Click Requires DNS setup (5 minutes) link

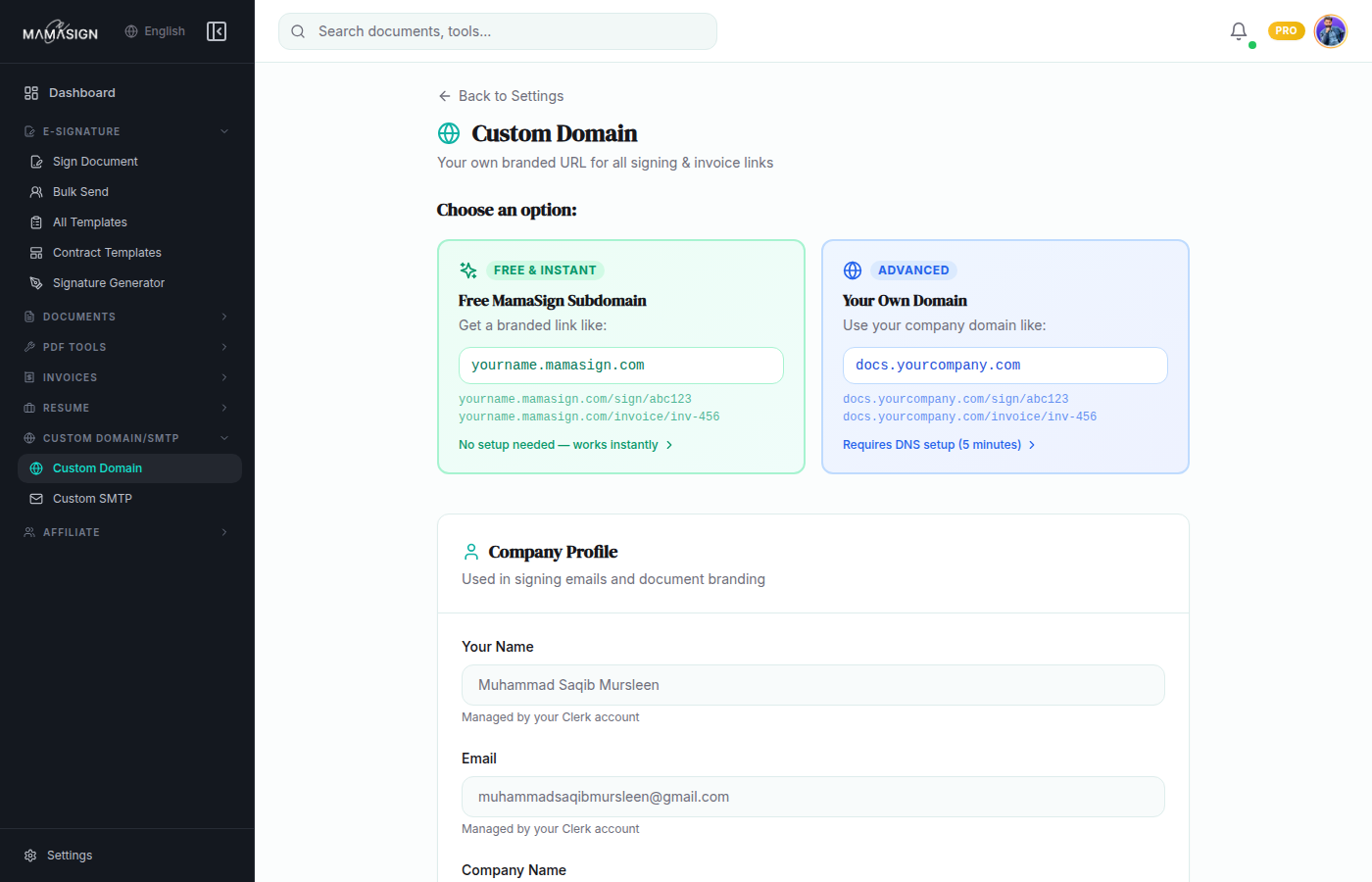click(x=939, y=445)
